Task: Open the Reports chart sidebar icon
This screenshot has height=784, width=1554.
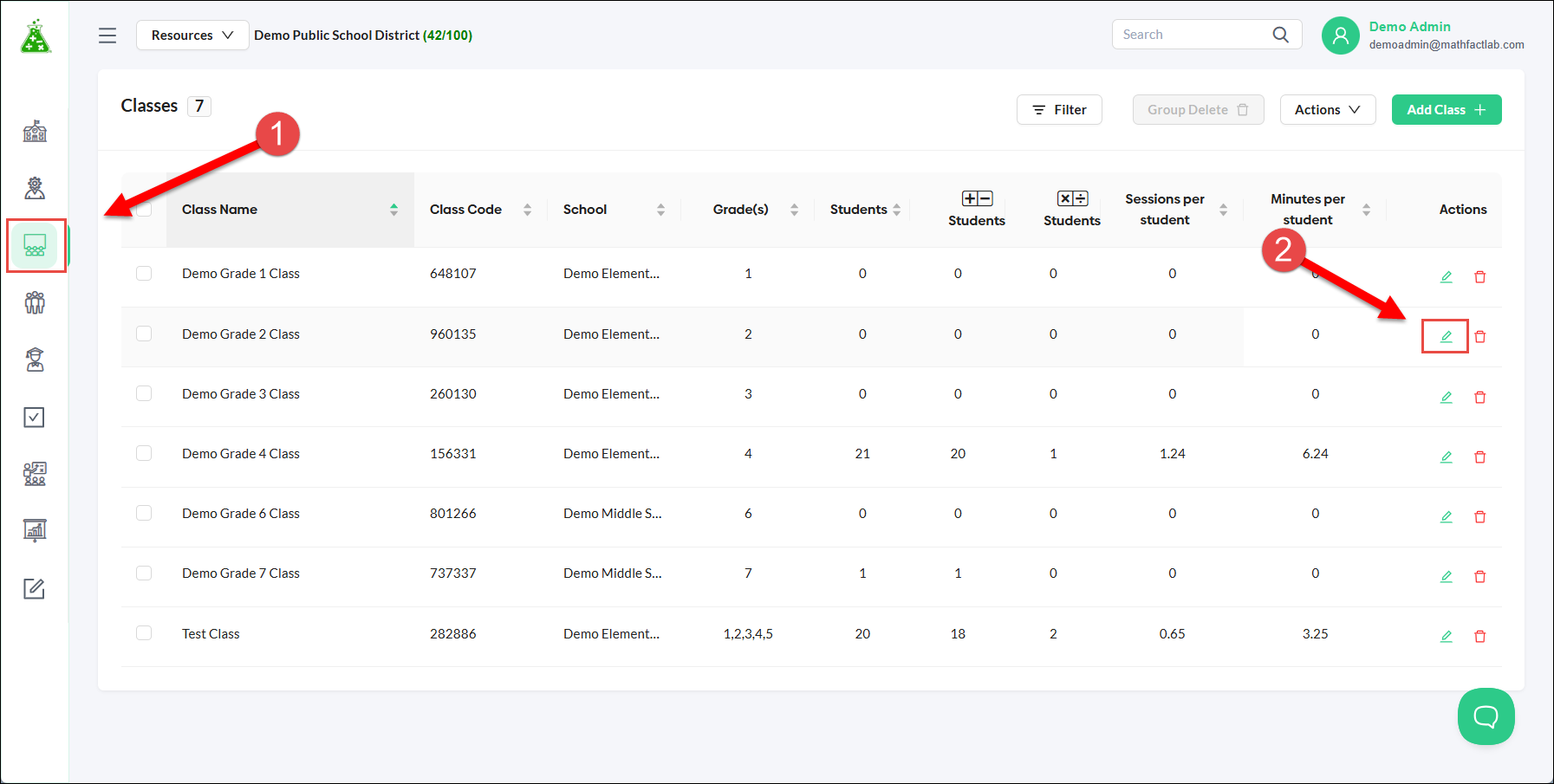Action: coord(35,530)
